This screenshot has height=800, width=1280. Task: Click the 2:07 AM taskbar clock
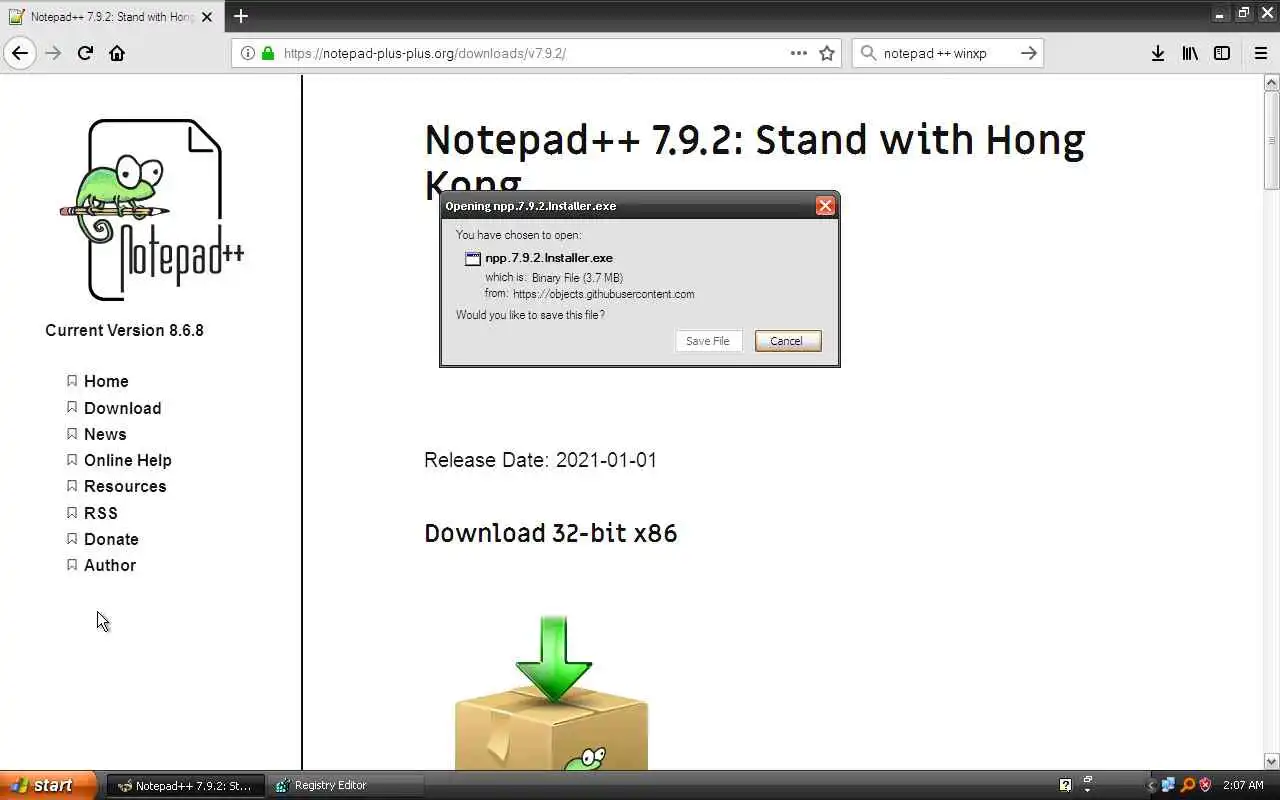[x=1243, y=785]
